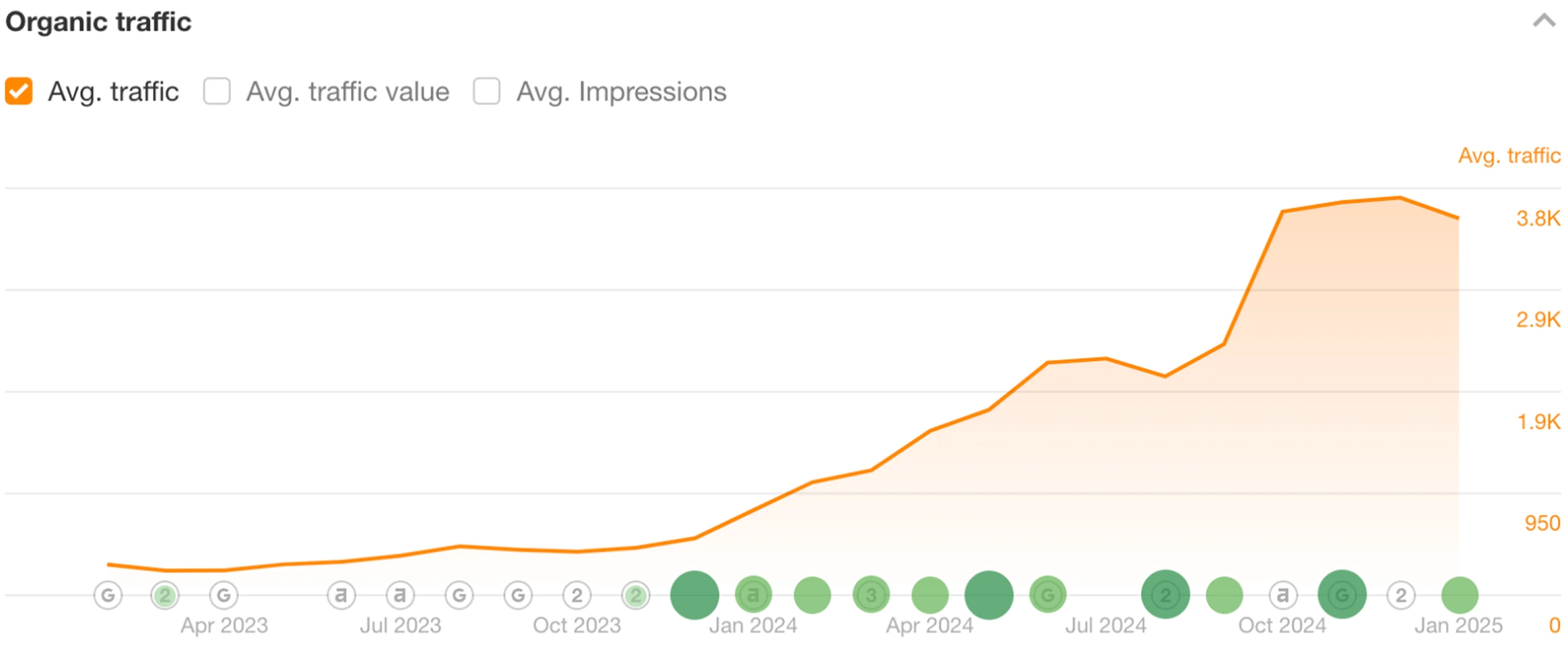
Task: Click the gray "2" marker near Oct 2023
Action: click(576, 594)
